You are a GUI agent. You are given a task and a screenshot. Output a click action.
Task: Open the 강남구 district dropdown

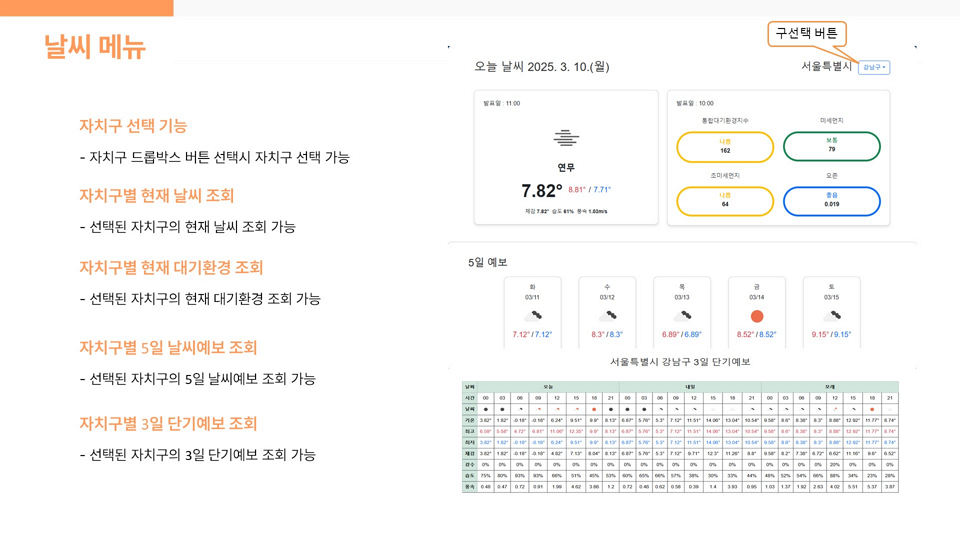pyautogui.click(x=874, y=67)
